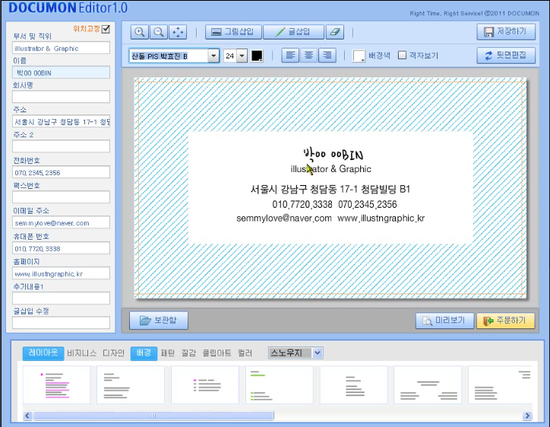Screen dimensions: 550x427
Task: Open the font name dropdown
Action: 213,56
